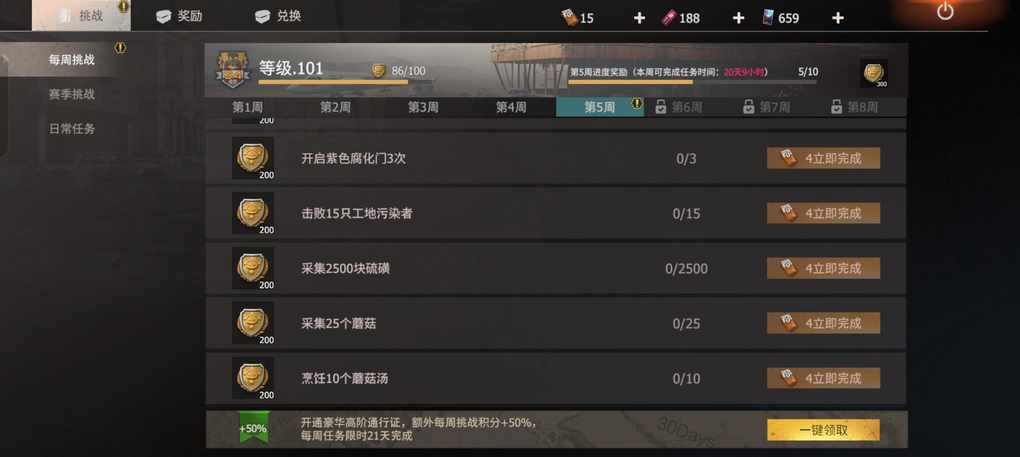Instantly complete 开启紫色腐化门3次 task
The height and width of the screenshot is (457, 1020).
[x=824, y=158]
